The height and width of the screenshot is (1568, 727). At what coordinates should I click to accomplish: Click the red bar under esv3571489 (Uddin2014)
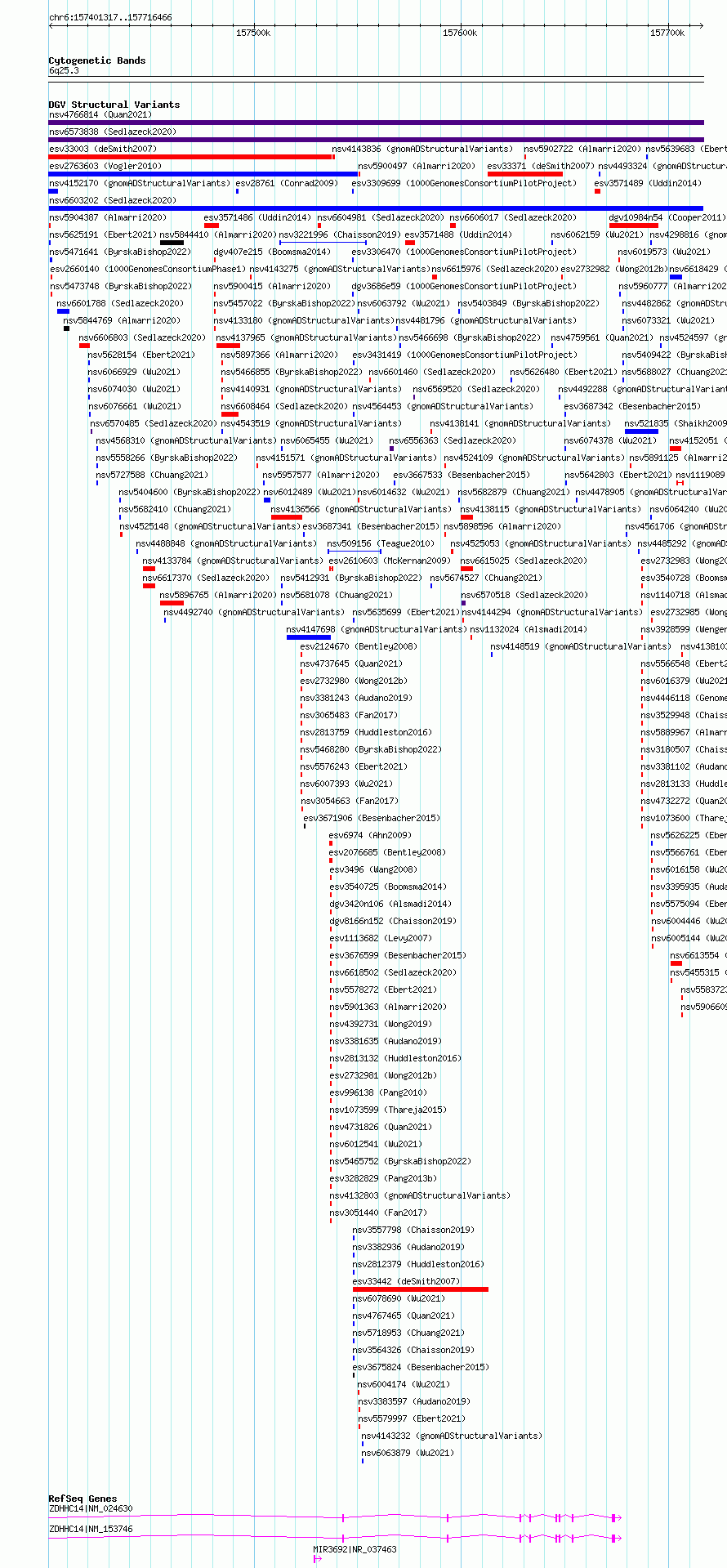click(x=597, y=191)
